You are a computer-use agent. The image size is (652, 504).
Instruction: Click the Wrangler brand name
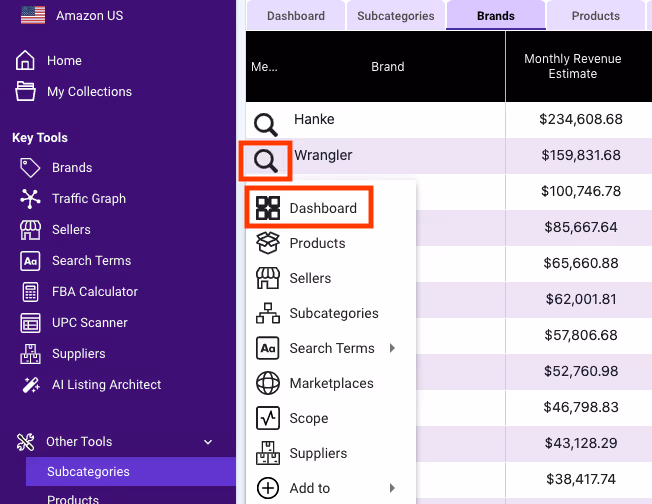click(323, 155)
